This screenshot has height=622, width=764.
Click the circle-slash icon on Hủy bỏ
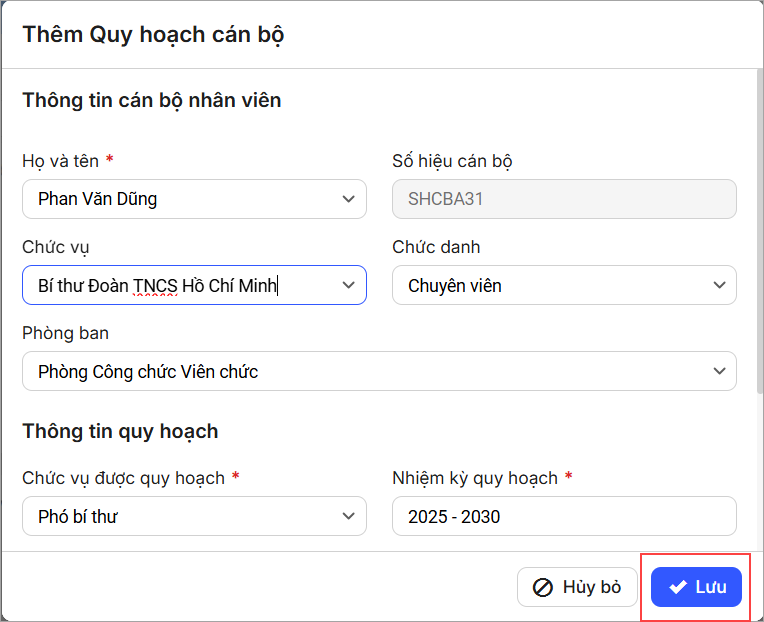[x=543, y=587]
